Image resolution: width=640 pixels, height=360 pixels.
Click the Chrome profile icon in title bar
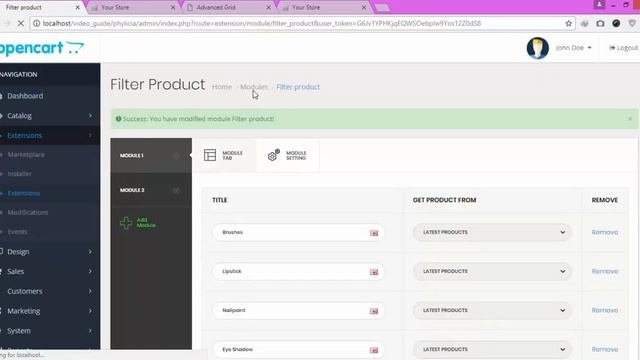[x=599, y=5]
